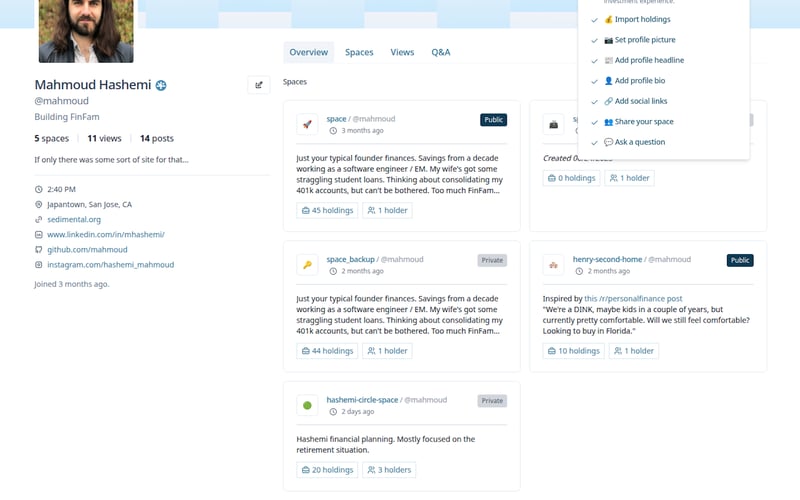Click the rocket icon of the space card
The height and width of the screenshot is (500, 800).
point(307,124)
